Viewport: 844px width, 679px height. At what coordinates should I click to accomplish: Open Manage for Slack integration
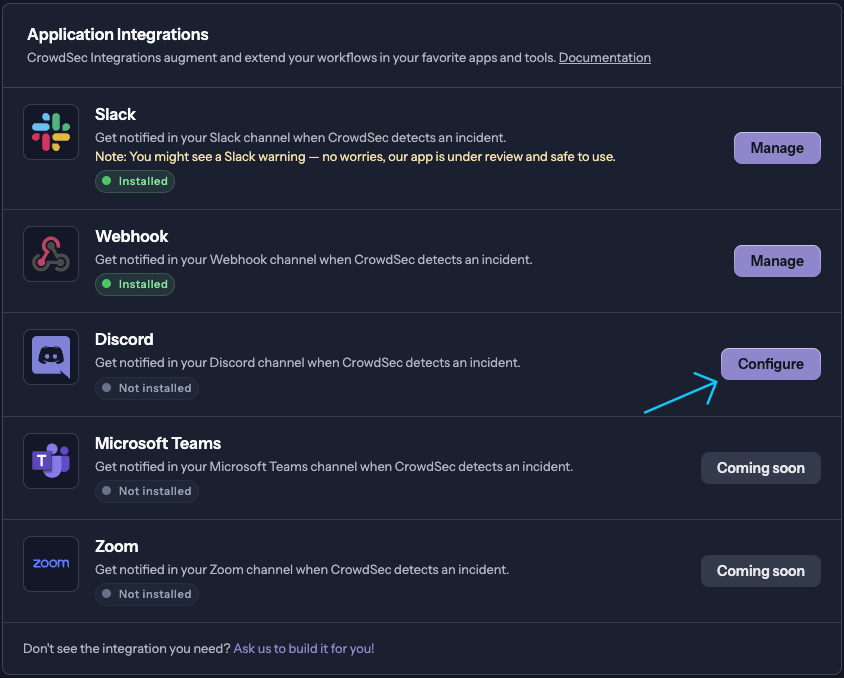[x=777, y=148]
